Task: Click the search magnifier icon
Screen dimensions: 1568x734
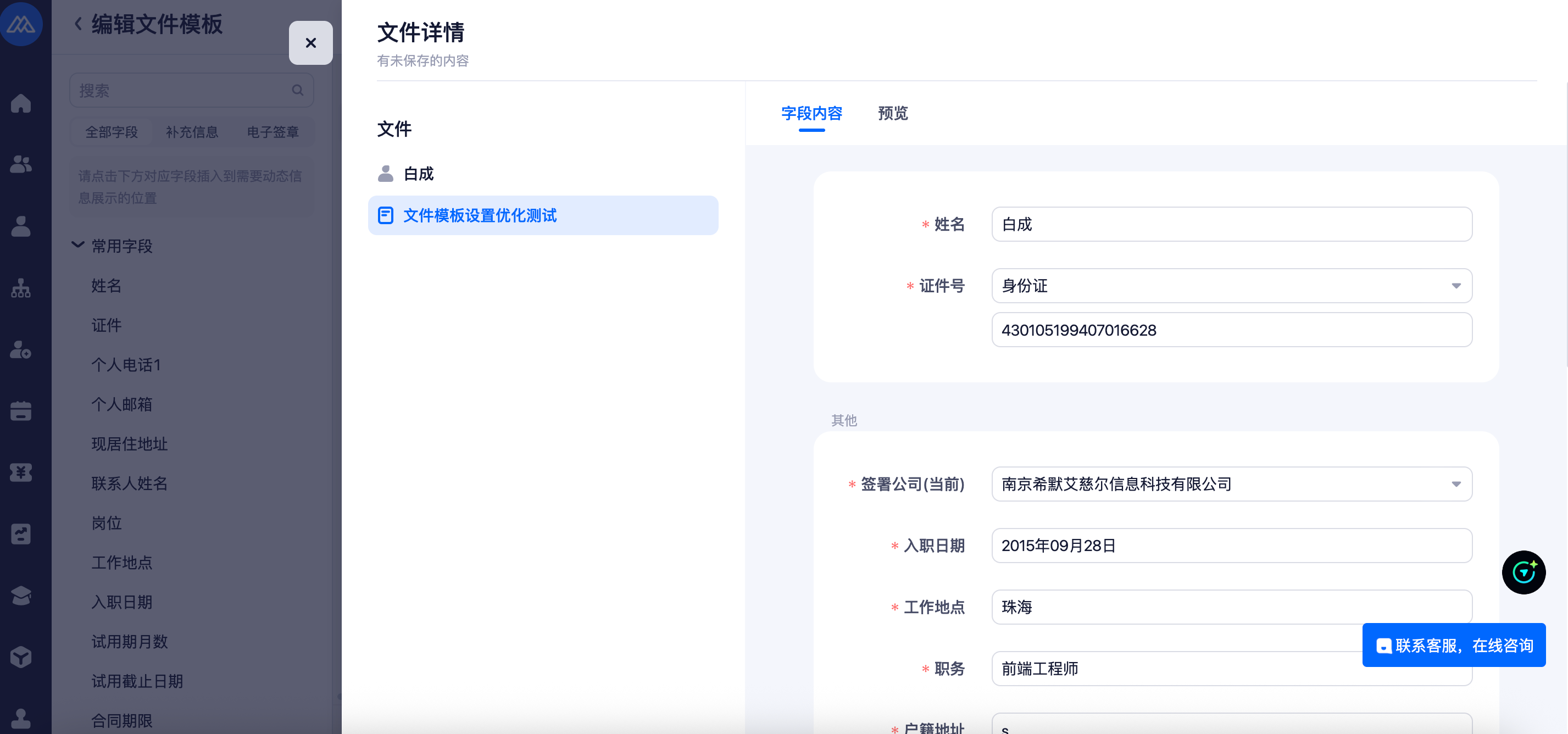Action: coord(298,90)
